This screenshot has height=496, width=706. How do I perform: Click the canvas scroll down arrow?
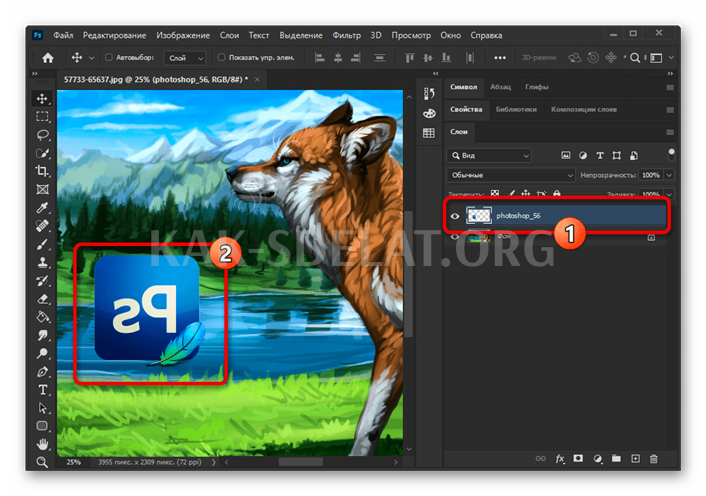409,449
